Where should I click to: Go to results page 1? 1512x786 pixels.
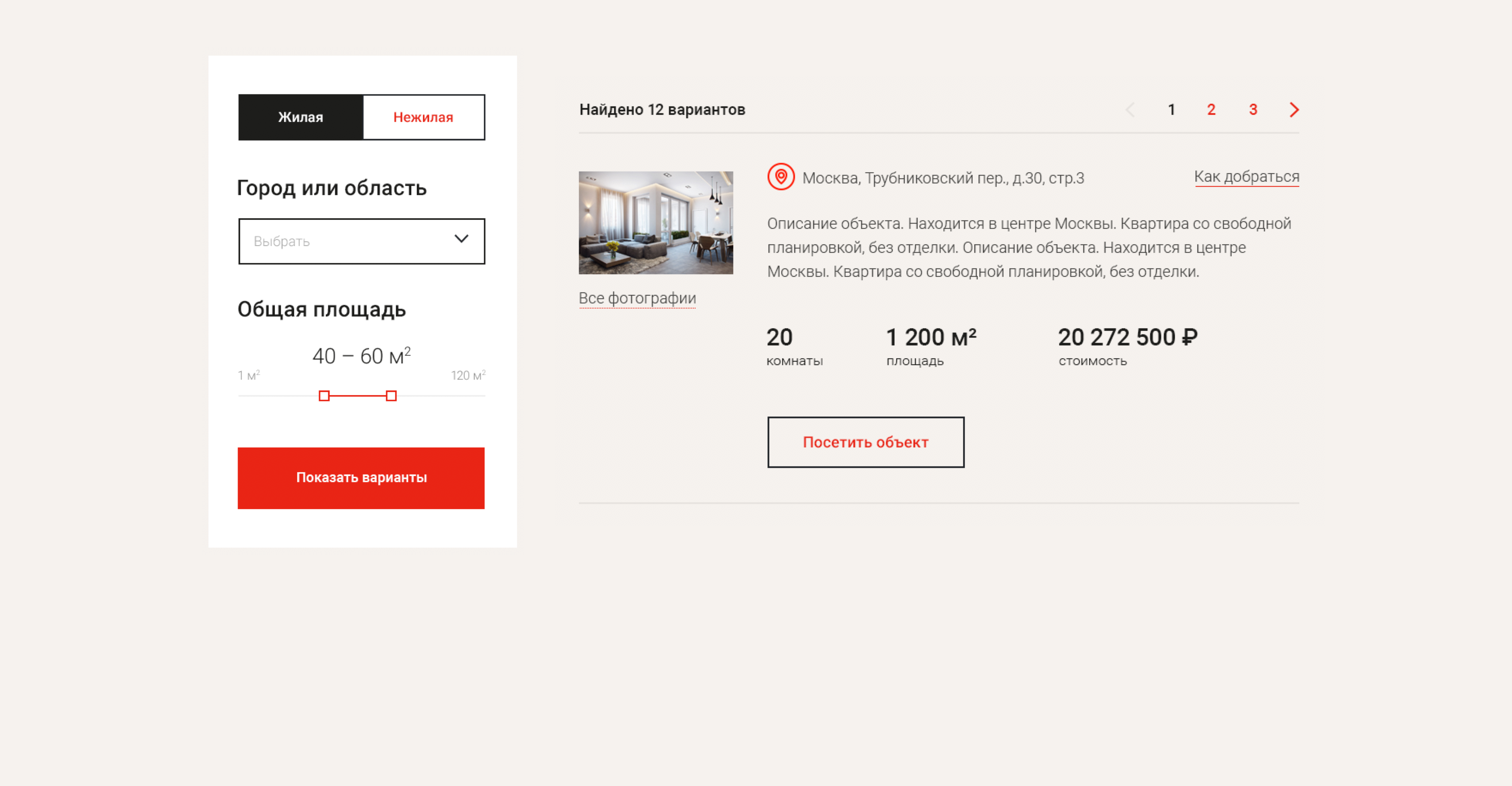tap(1171, 110)
